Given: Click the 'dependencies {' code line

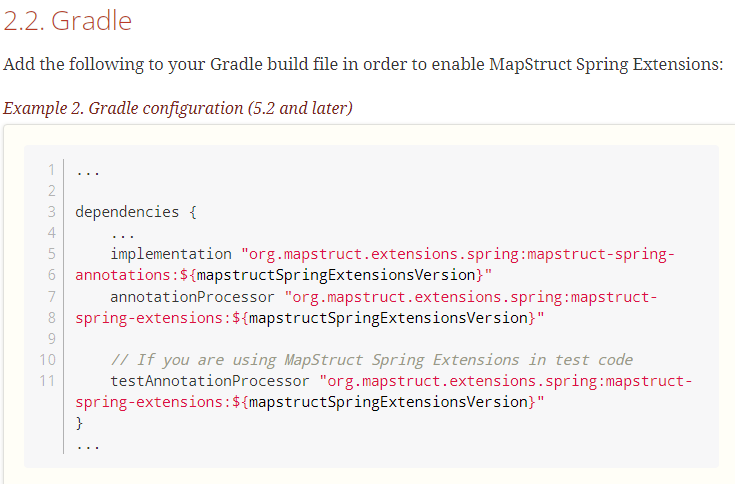Looking at the screenshot, I should point(136,212).
